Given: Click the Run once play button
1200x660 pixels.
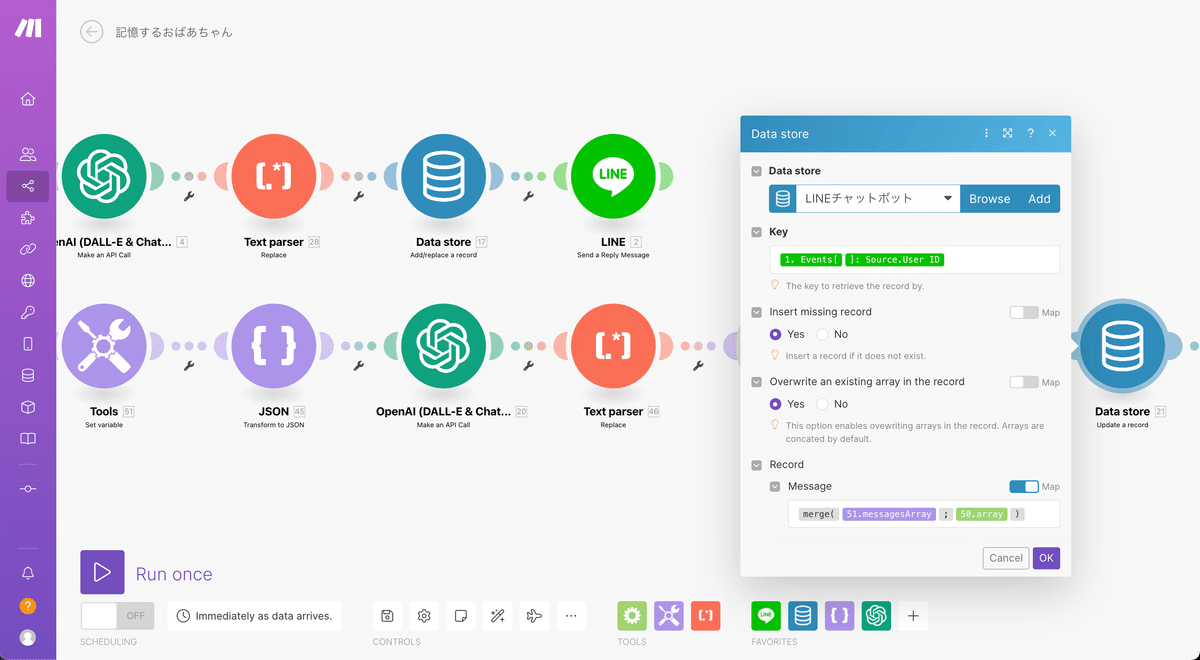Looking at the screenshot, I should 102,572.
